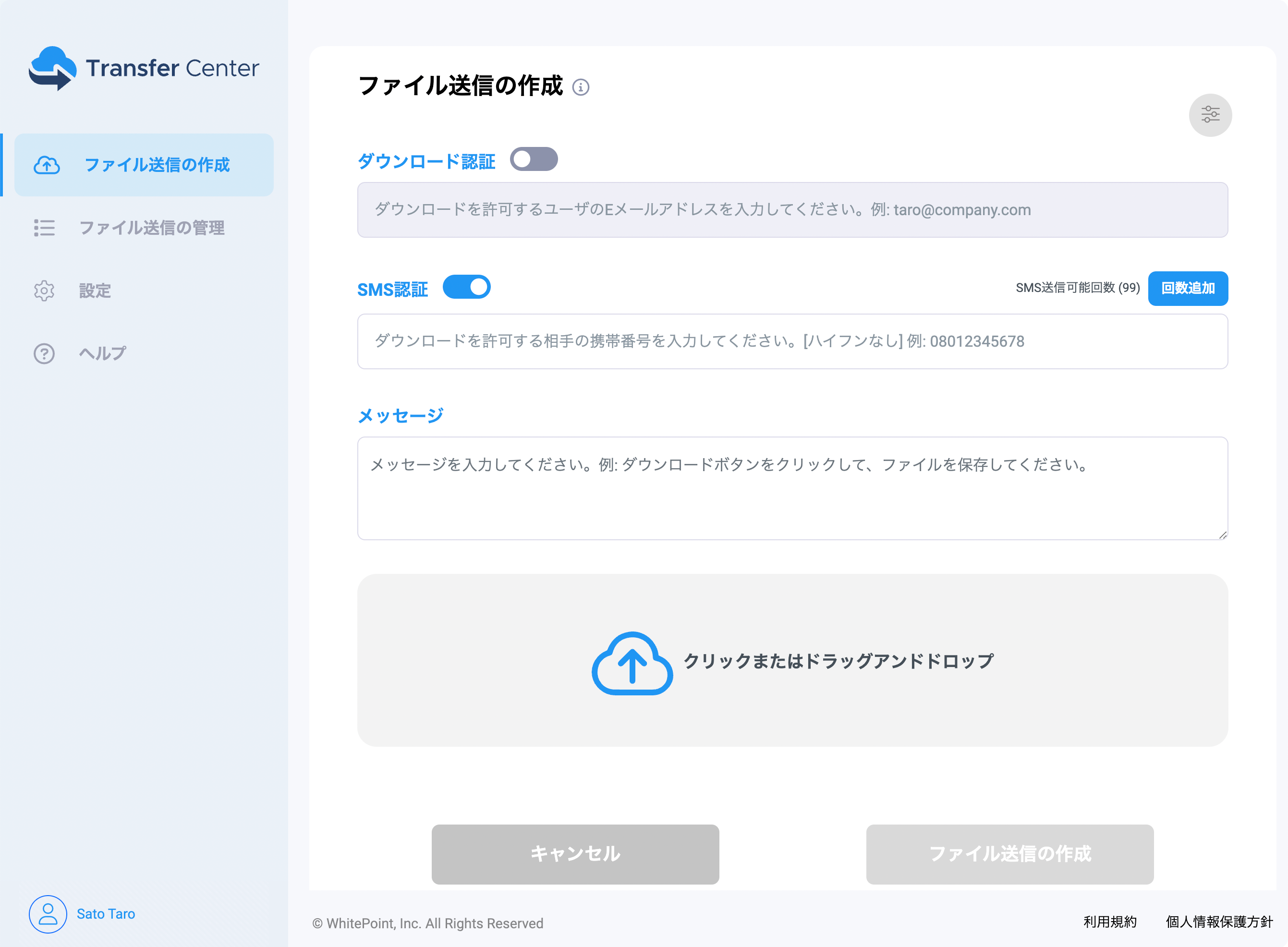Enable the ダウンロード認証 toggle

pyautogui.click(x=533, y=159)
